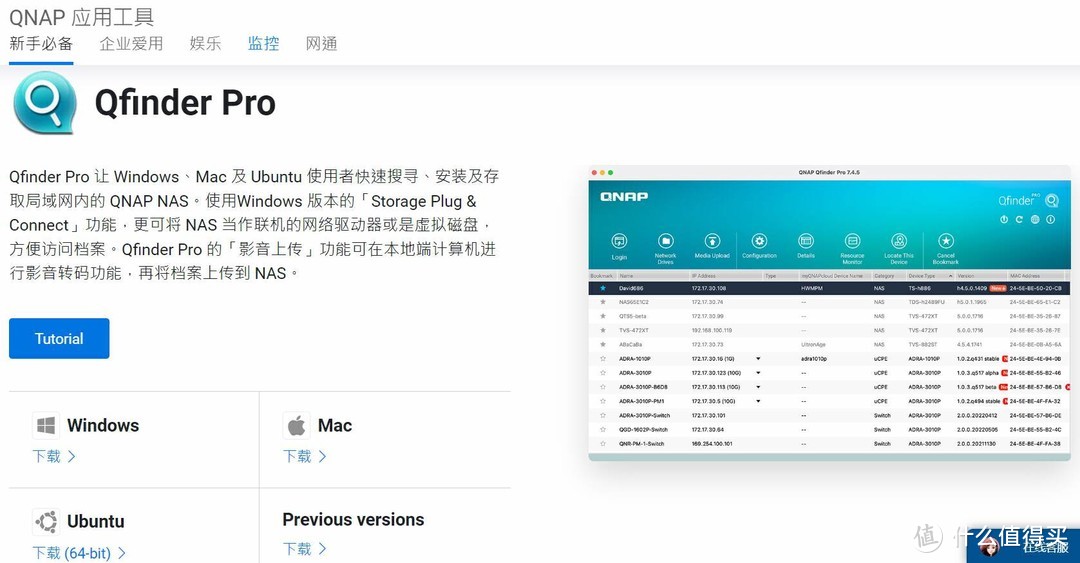Click the Mac 下载 link
The height and width of the screenshot is (563, 1080).
tap(298, 456)
